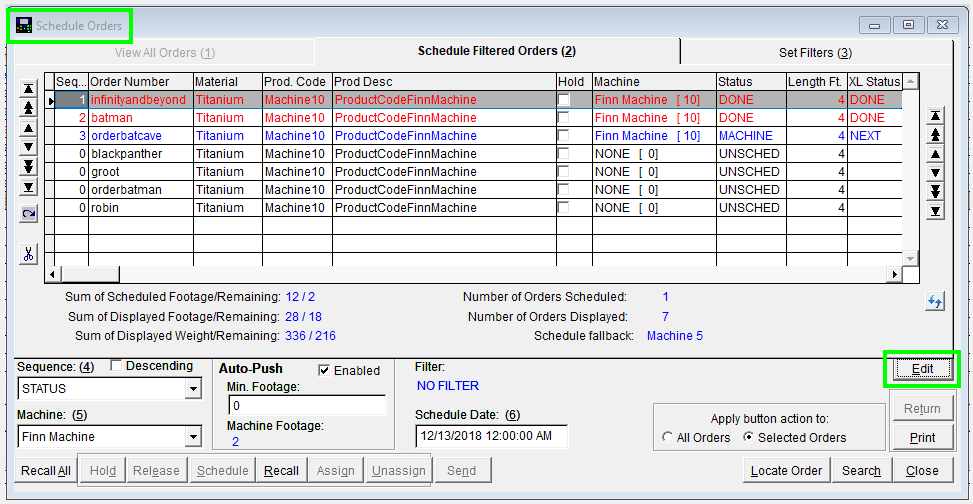Click the scissors cut icon
This screenshot has height=504, width=973.
(29, 253)
